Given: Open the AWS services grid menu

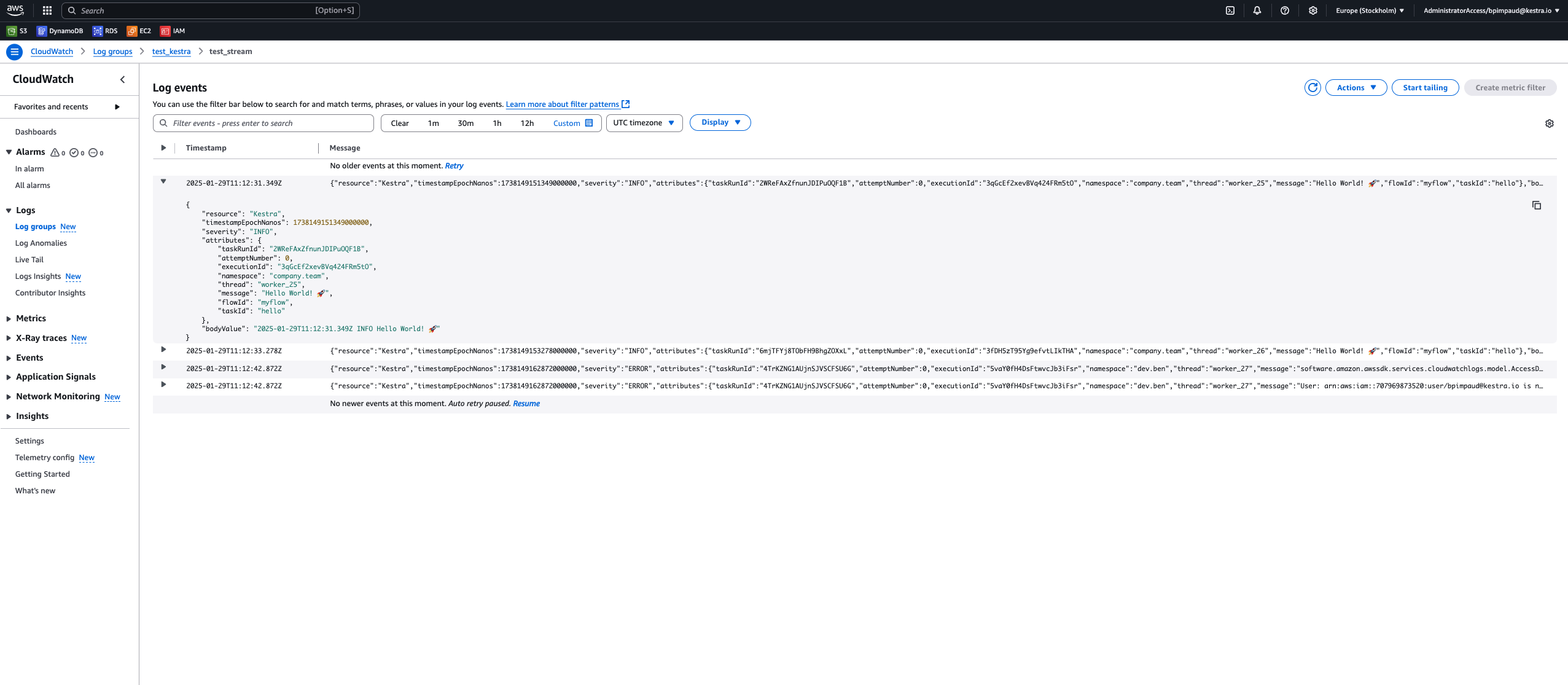Looking at the screenshot, I should pos(46,10).
